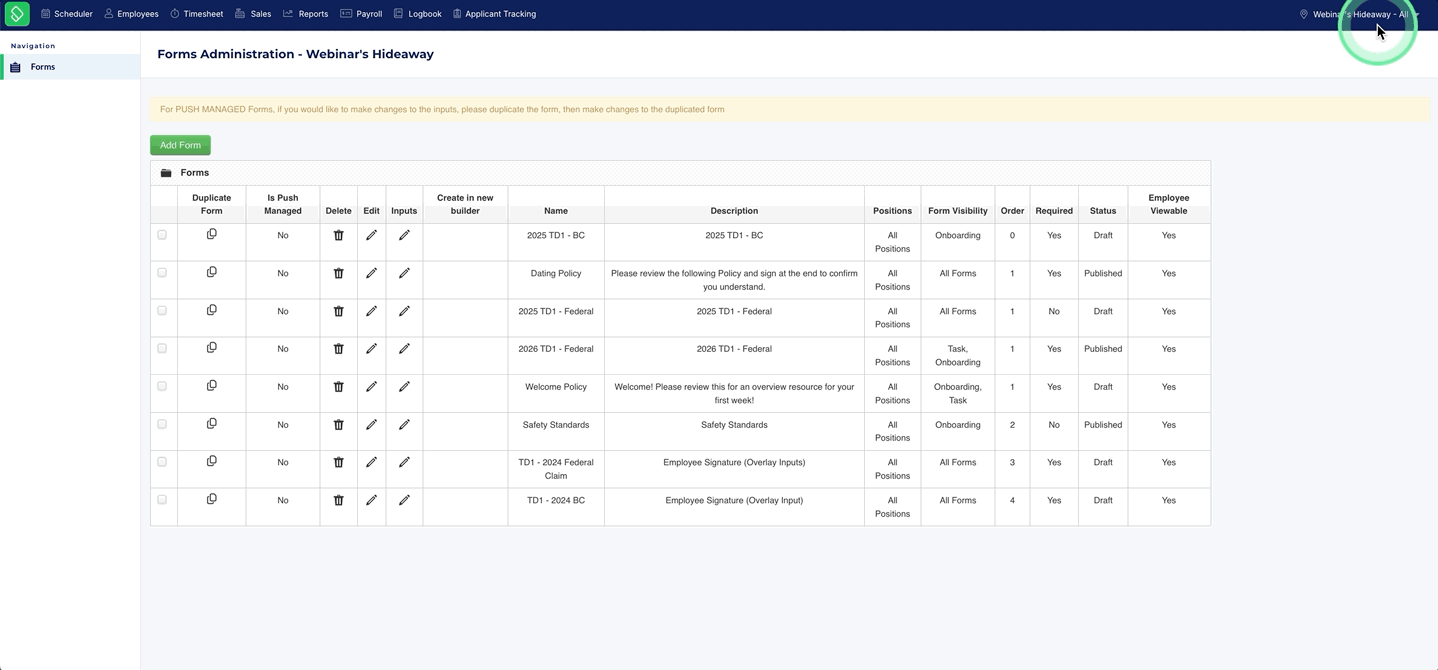Click the Add Form button

pyautogui.click(x=180, y=145)
